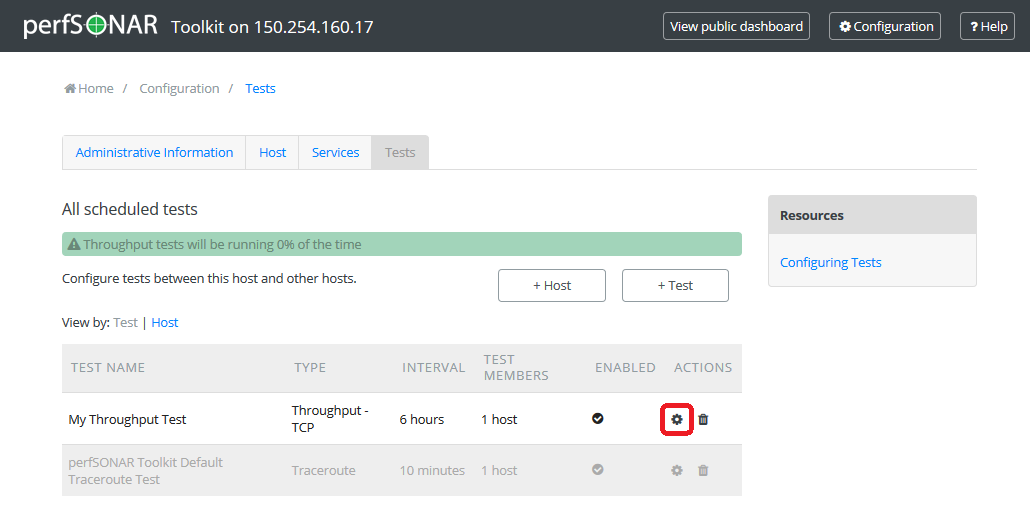Image resolution: width=1030 pixels, height=517 pixels.
Task: Click the 6 hours interval cell
Action: tap(422, 419)
